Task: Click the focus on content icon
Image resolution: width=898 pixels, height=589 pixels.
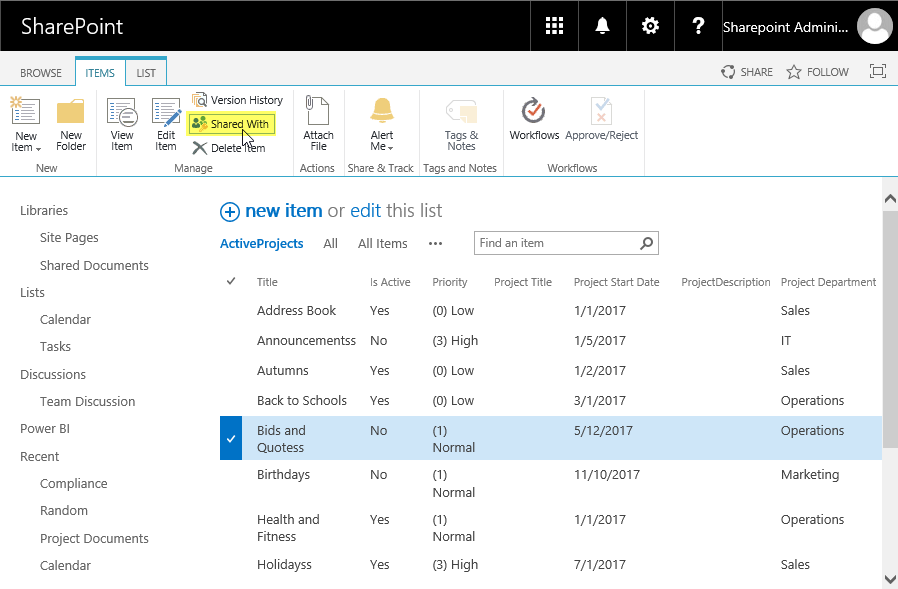Action: click(x=877, y=71)
